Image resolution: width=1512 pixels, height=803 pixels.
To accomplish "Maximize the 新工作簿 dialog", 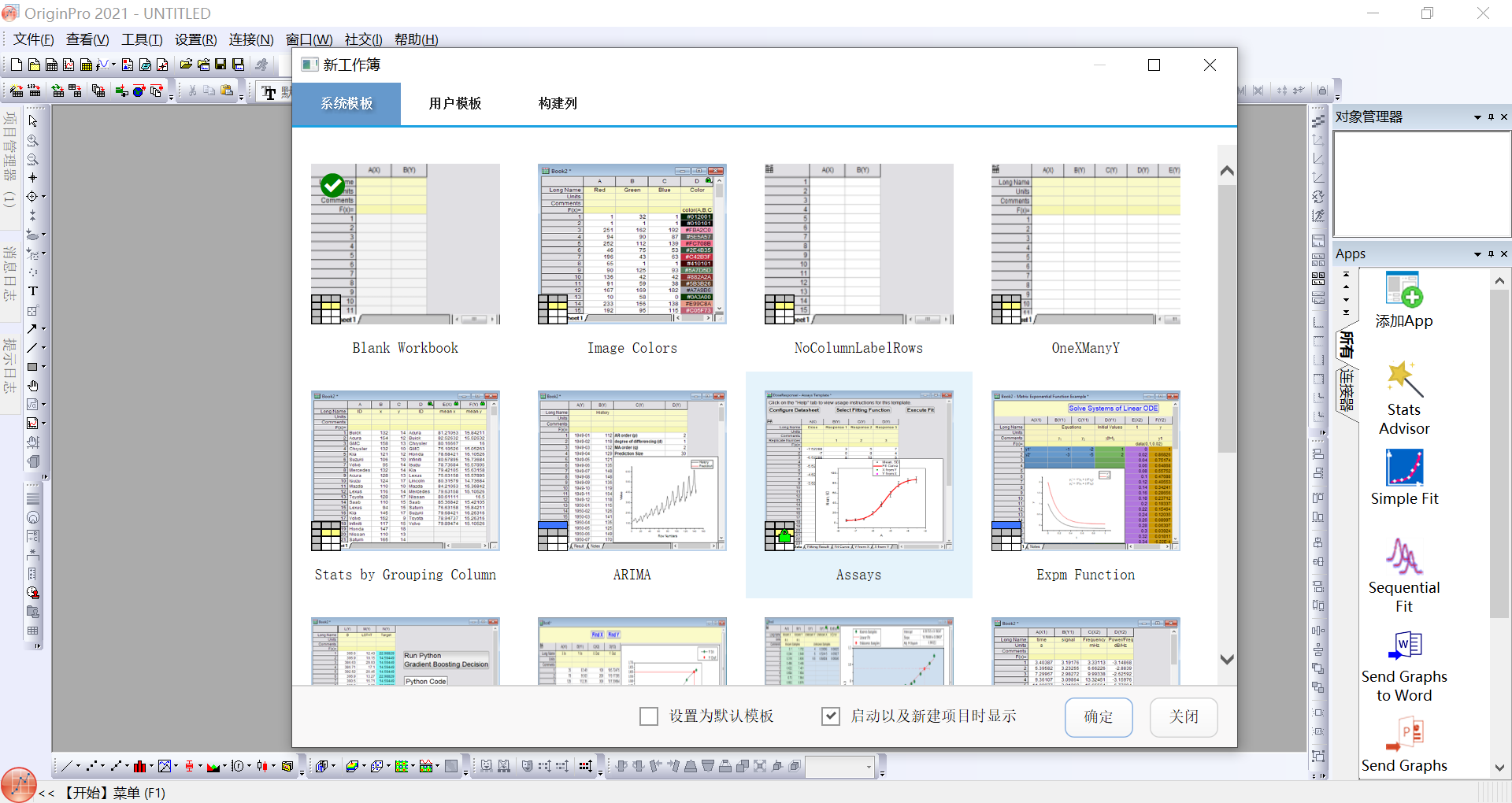I will 1154,65.
